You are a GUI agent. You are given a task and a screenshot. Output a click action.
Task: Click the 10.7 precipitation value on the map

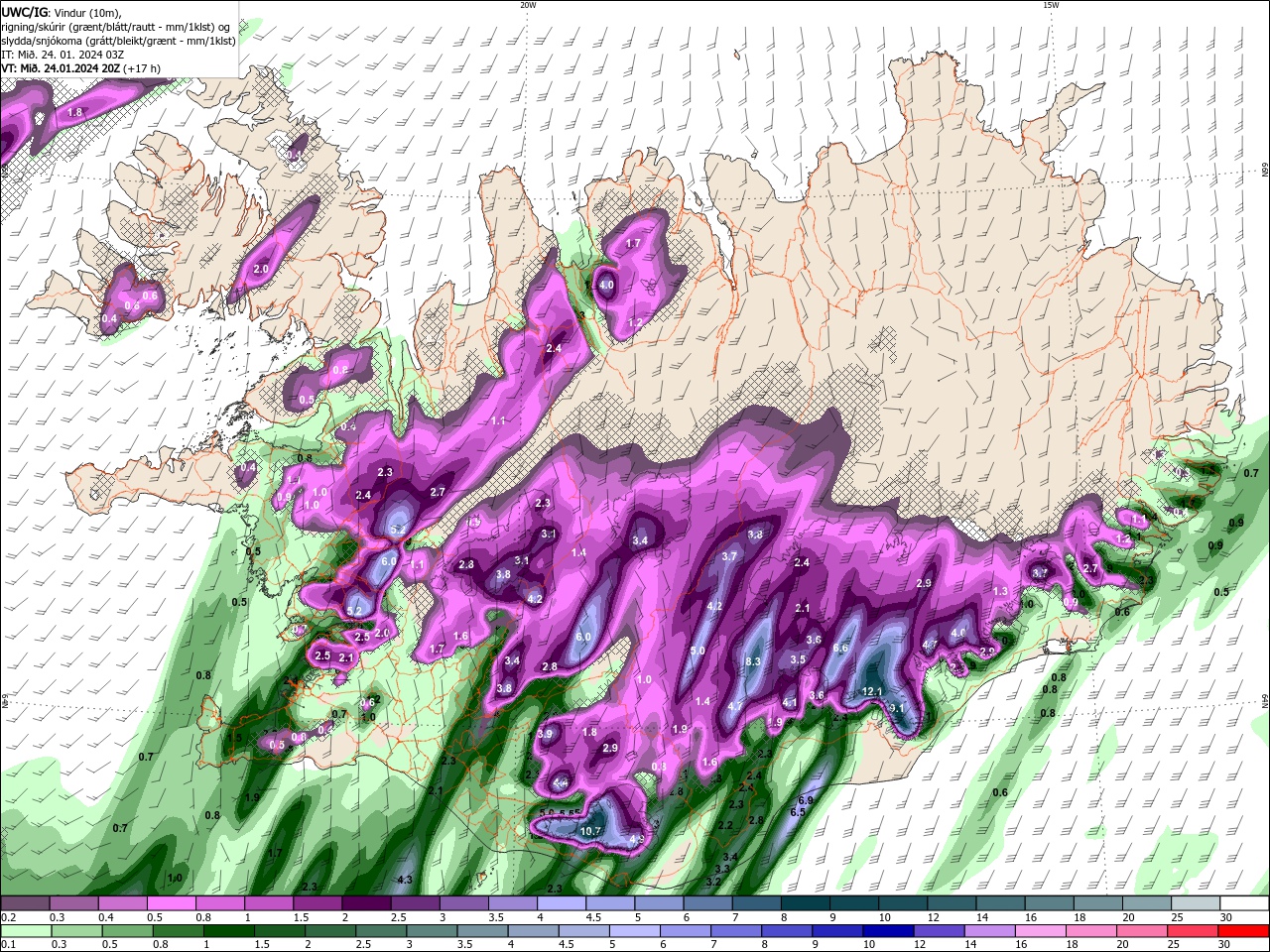point(590,831)
